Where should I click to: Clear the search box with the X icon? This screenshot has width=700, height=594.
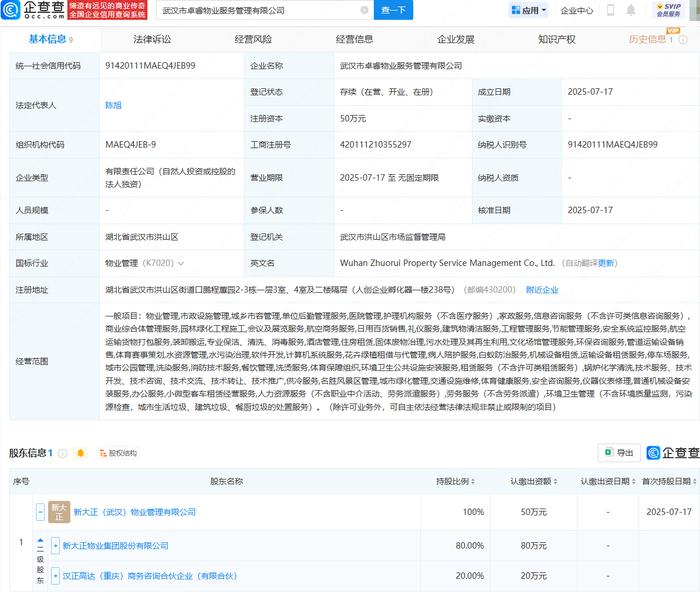(x=364, y=10)
